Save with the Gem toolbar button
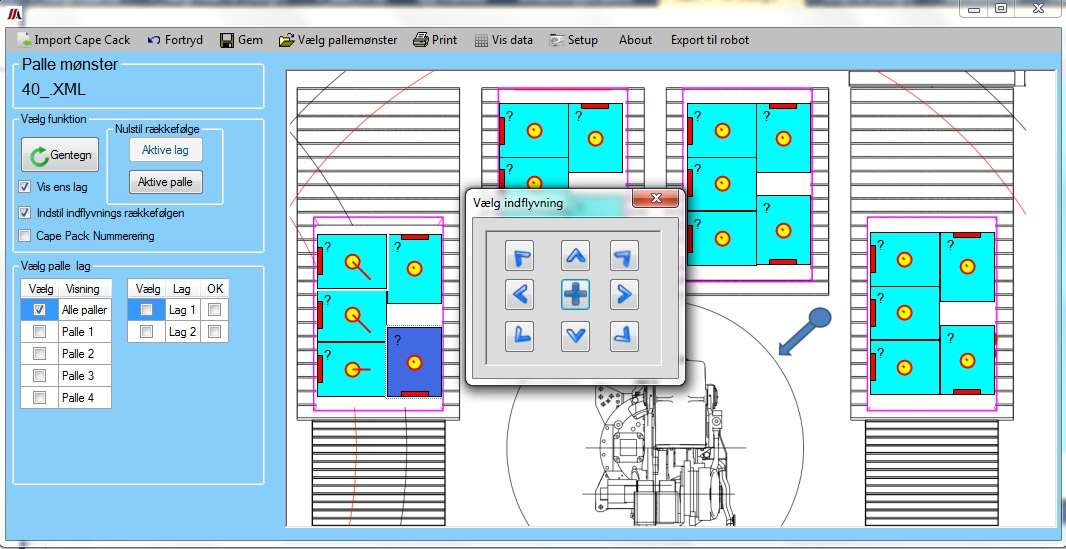This screenshot has height=549, width=1066. (241, 40)
